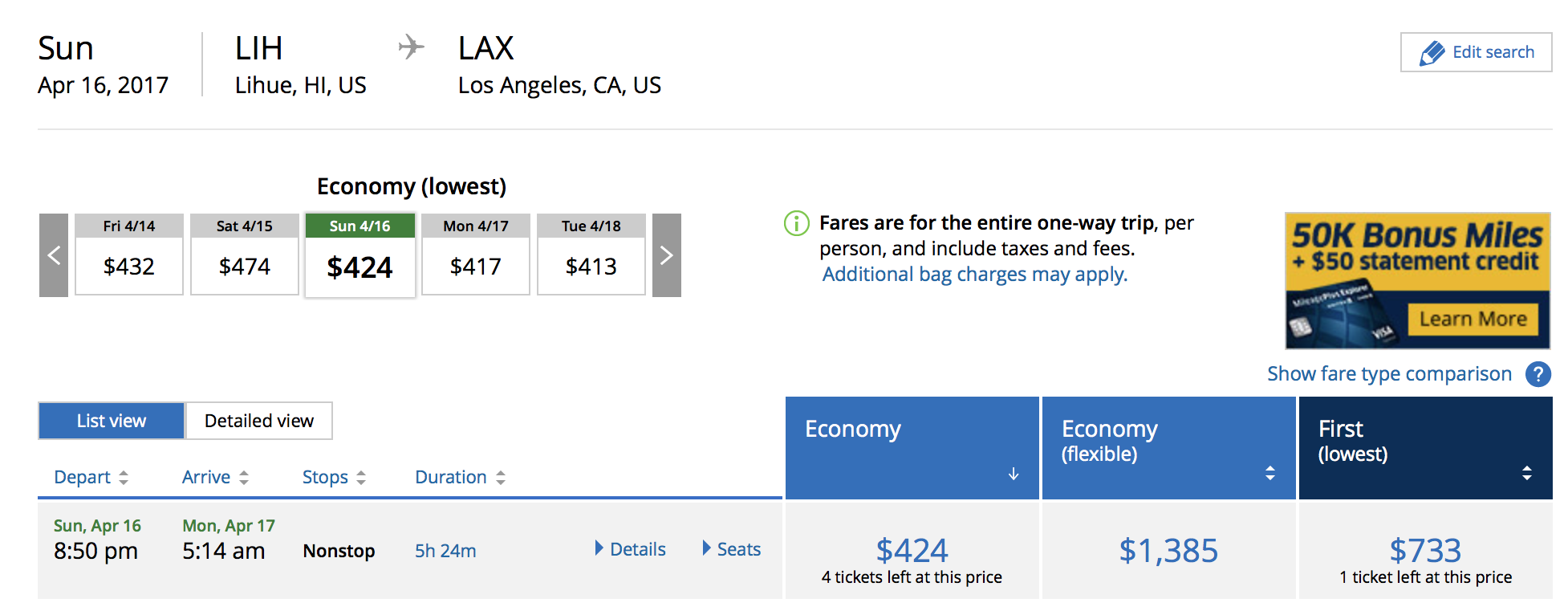Click the right arrow for later dates
The image size is (1568, 607).
666,255
